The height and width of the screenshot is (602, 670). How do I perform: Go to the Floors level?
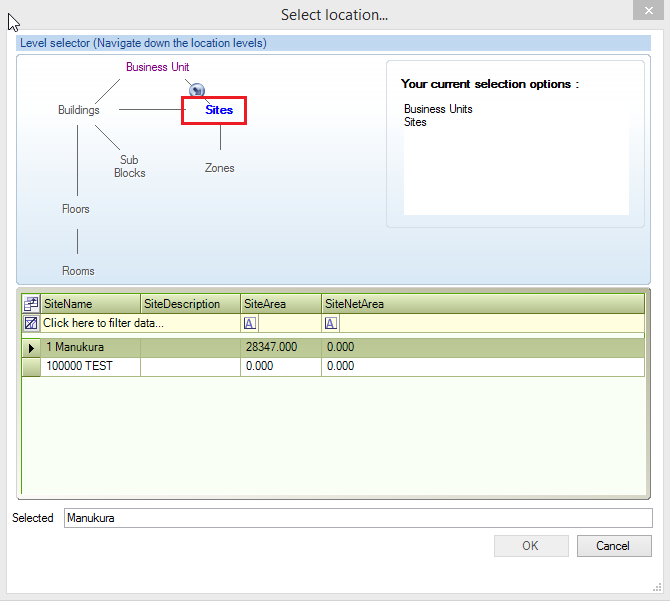point(76,209)
